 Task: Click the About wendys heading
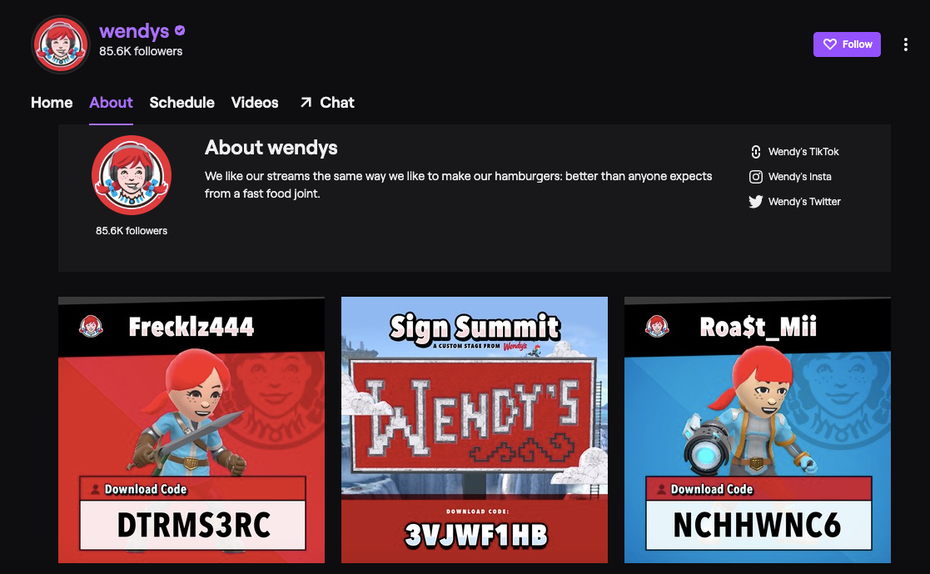[x=271, y=148]
